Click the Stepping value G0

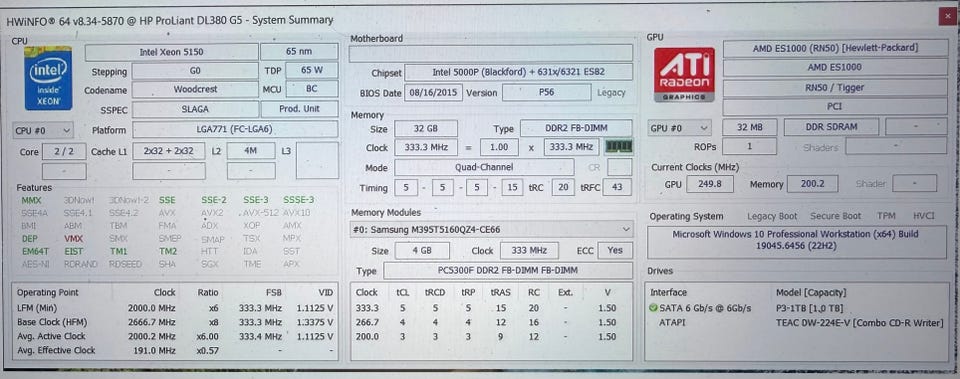(195, 71)
